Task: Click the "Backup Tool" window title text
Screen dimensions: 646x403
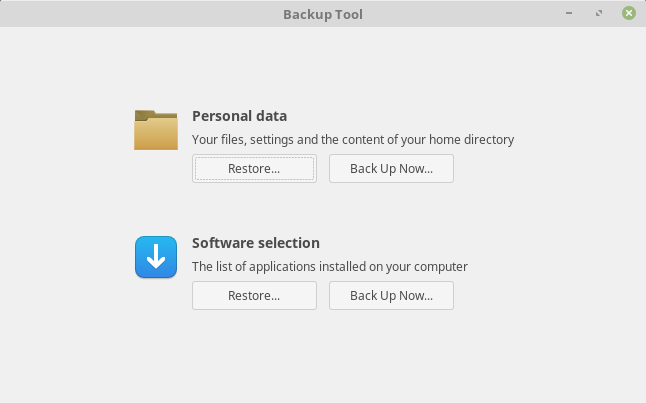Action: pos(323,15)
